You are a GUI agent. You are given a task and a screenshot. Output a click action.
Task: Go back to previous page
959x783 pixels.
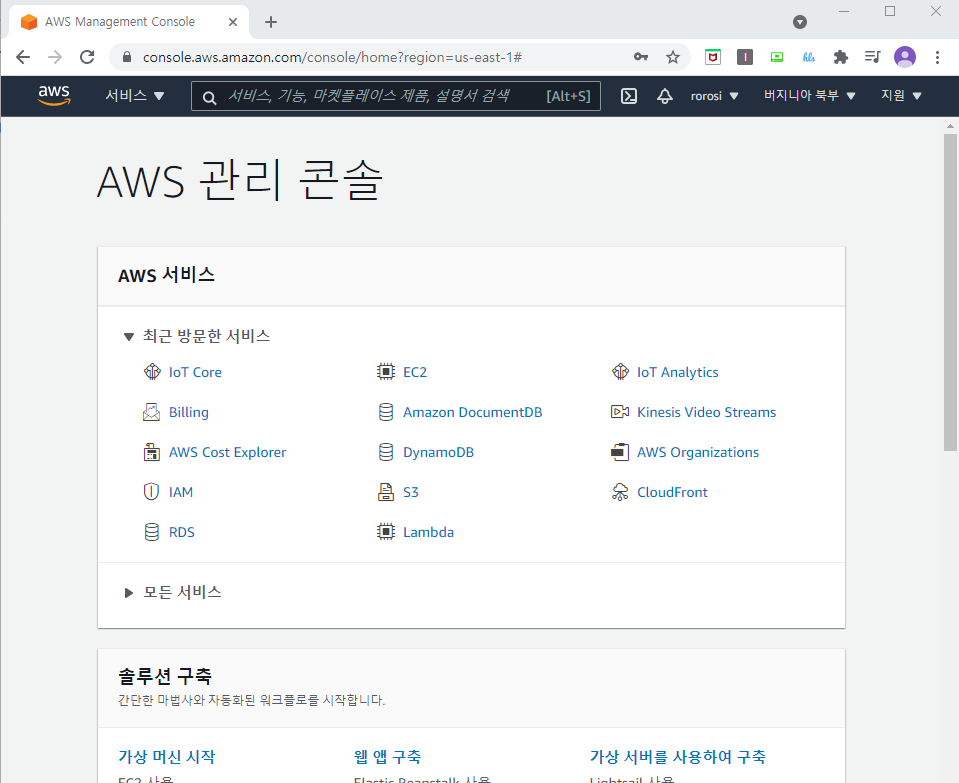coord(23,57)
